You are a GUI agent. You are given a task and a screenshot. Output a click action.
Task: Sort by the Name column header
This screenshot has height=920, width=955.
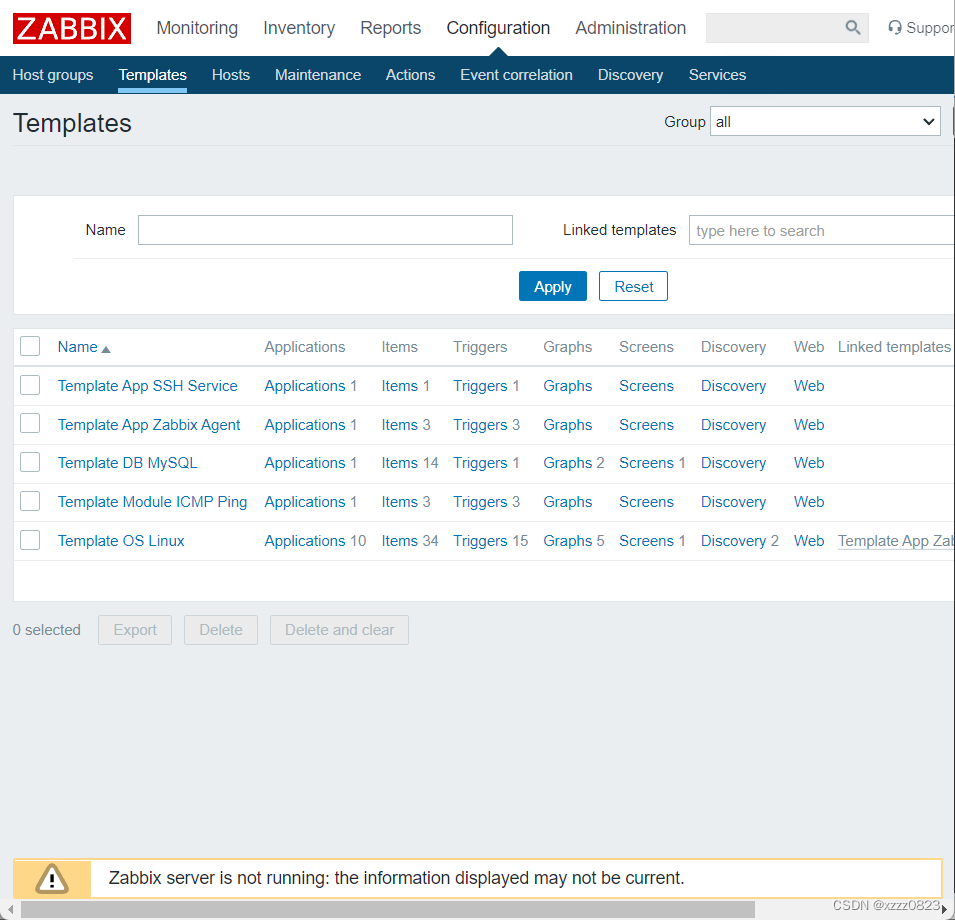pos(77,346)
